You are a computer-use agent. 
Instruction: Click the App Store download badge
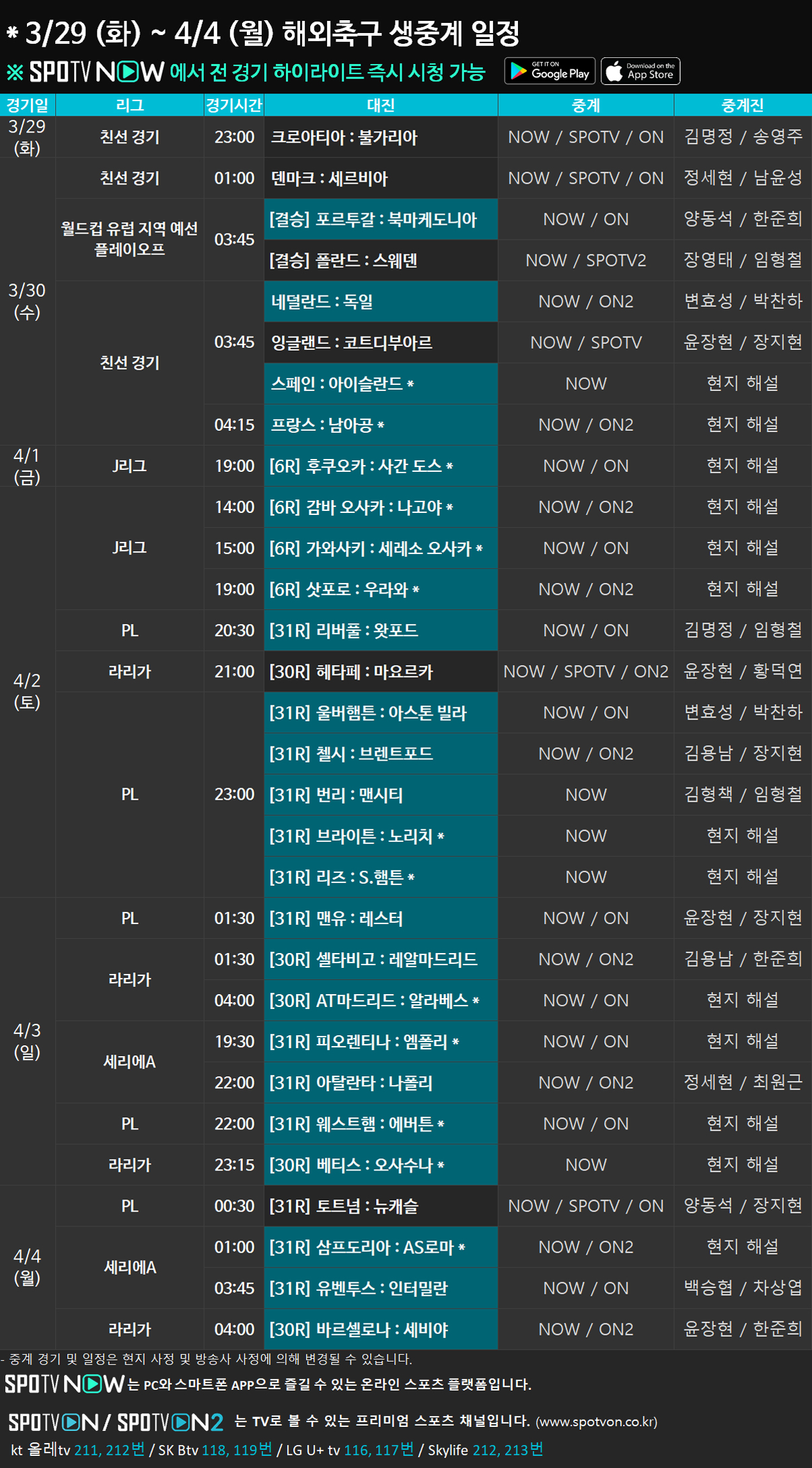640,71
